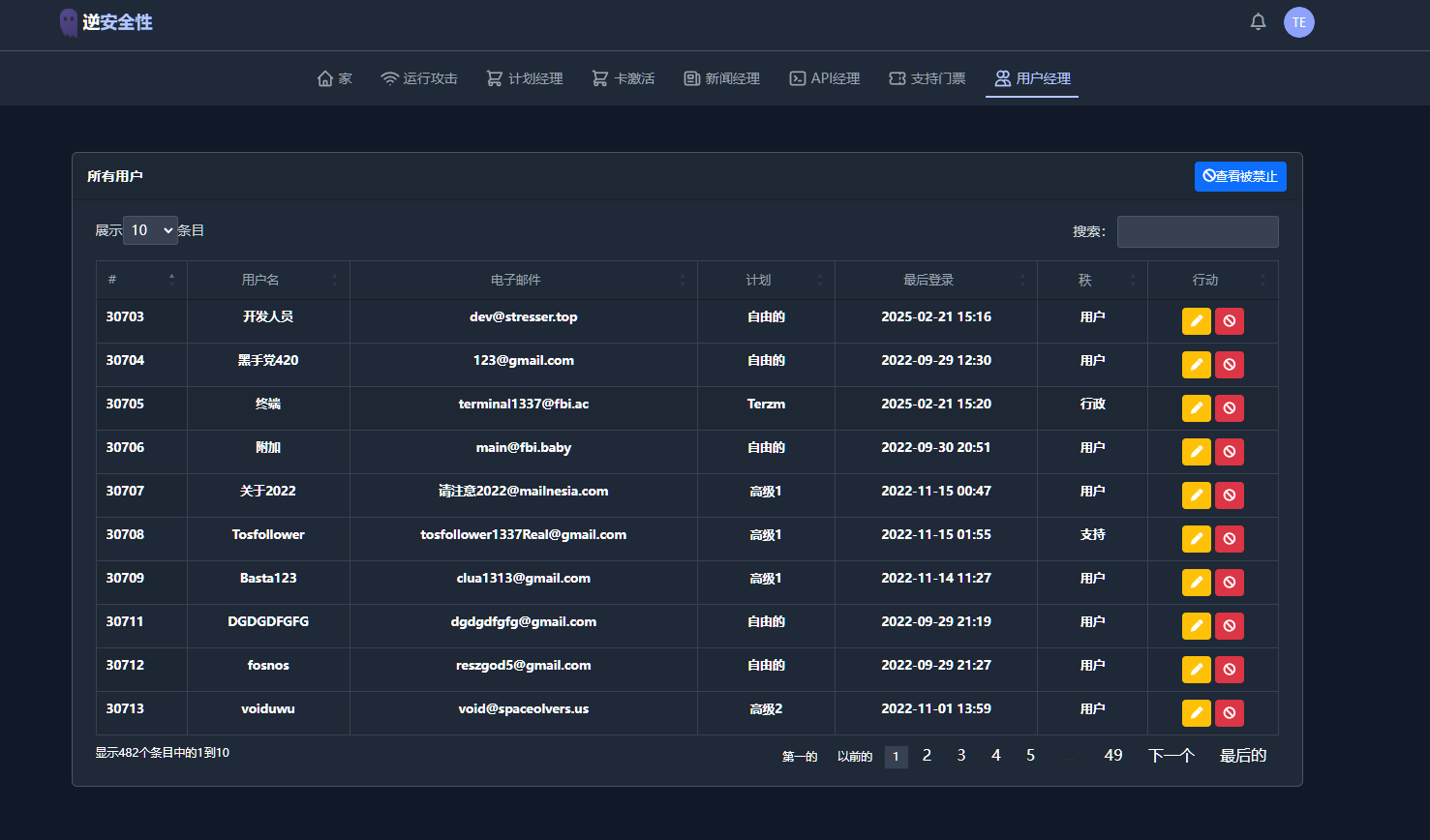The image size is (1430, 840).
Task: Click the 行政 rank cell
Action: [1092, 404]
